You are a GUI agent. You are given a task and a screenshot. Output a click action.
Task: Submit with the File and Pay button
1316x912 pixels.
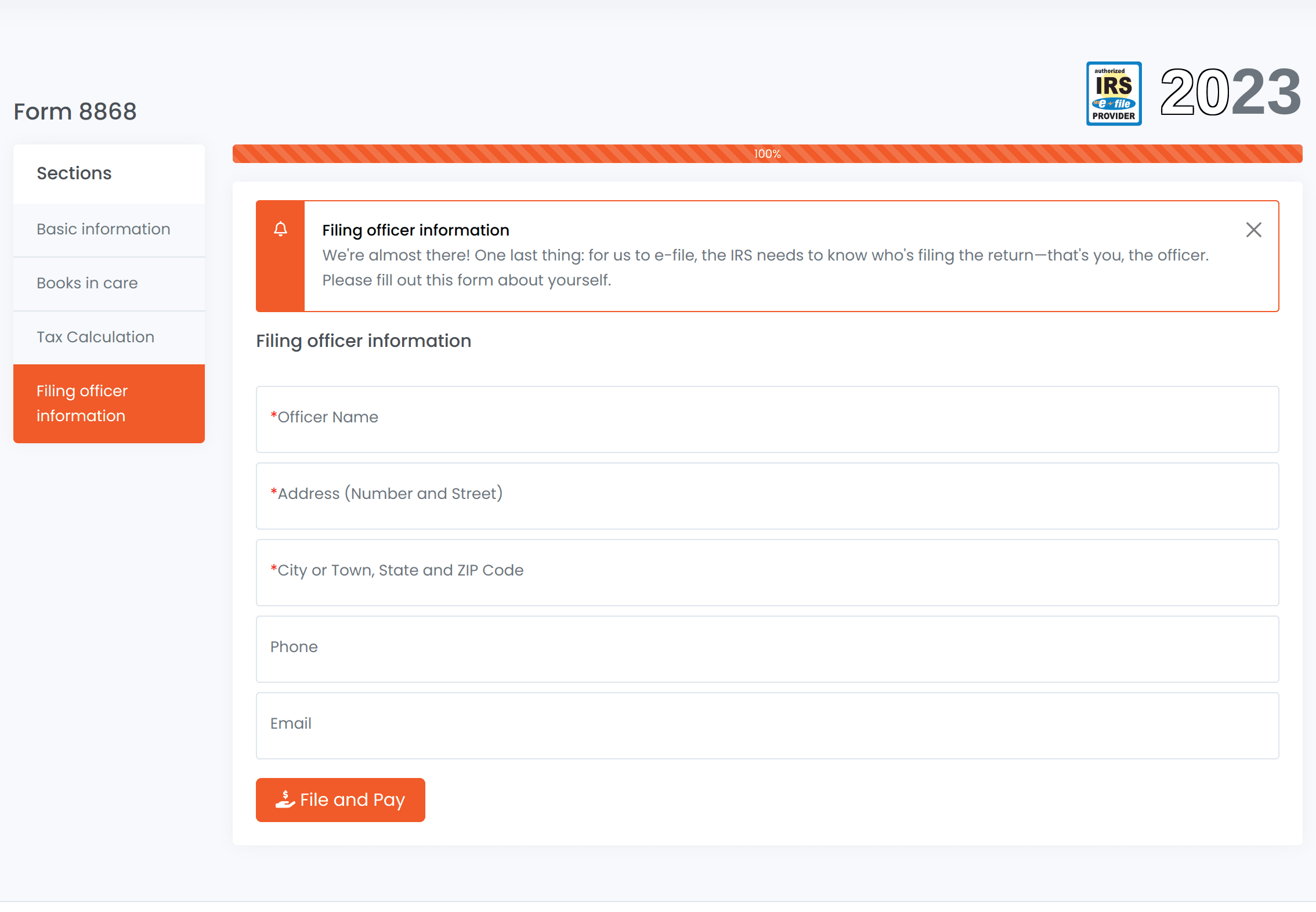click(x=341, y=799)
